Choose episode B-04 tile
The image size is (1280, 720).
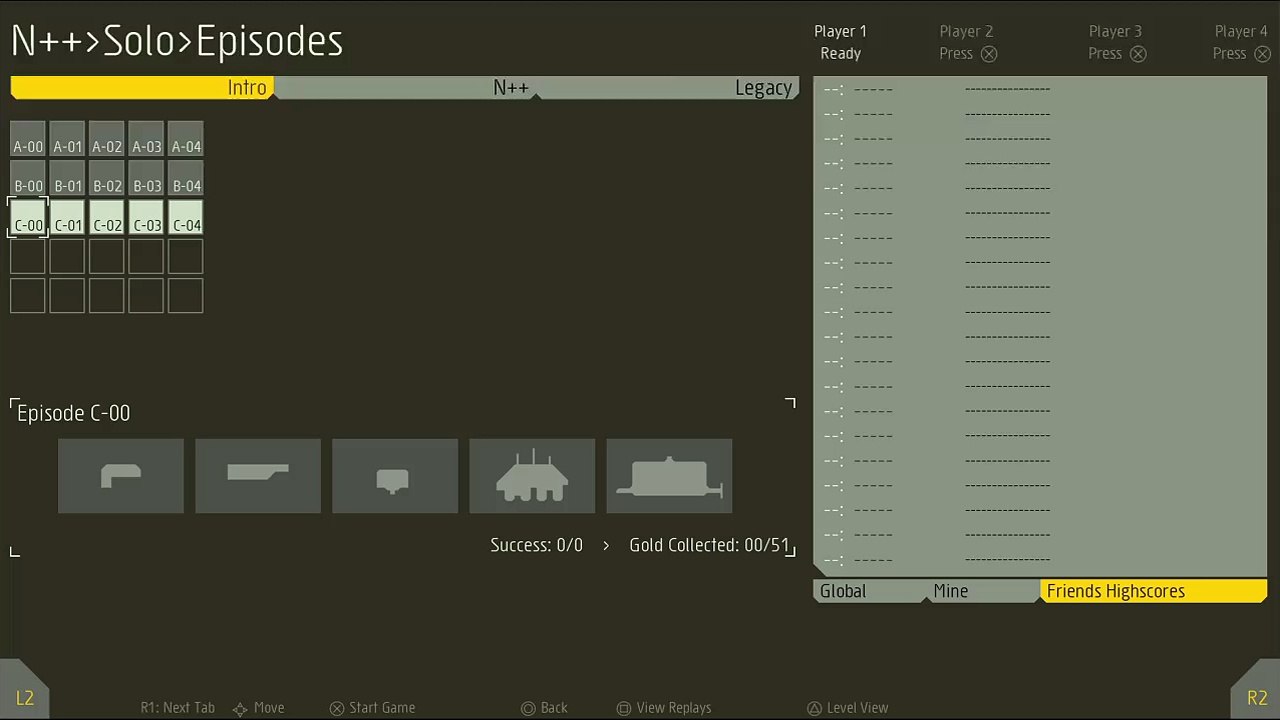point(186,178)
